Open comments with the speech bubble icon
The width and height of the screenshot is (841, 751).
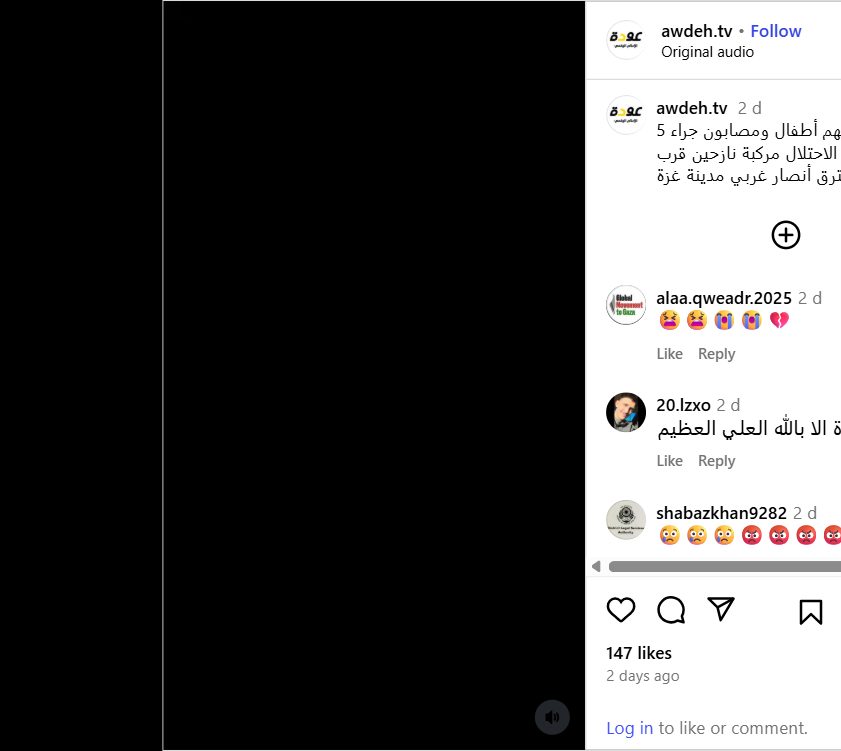(x=671, y=610)
